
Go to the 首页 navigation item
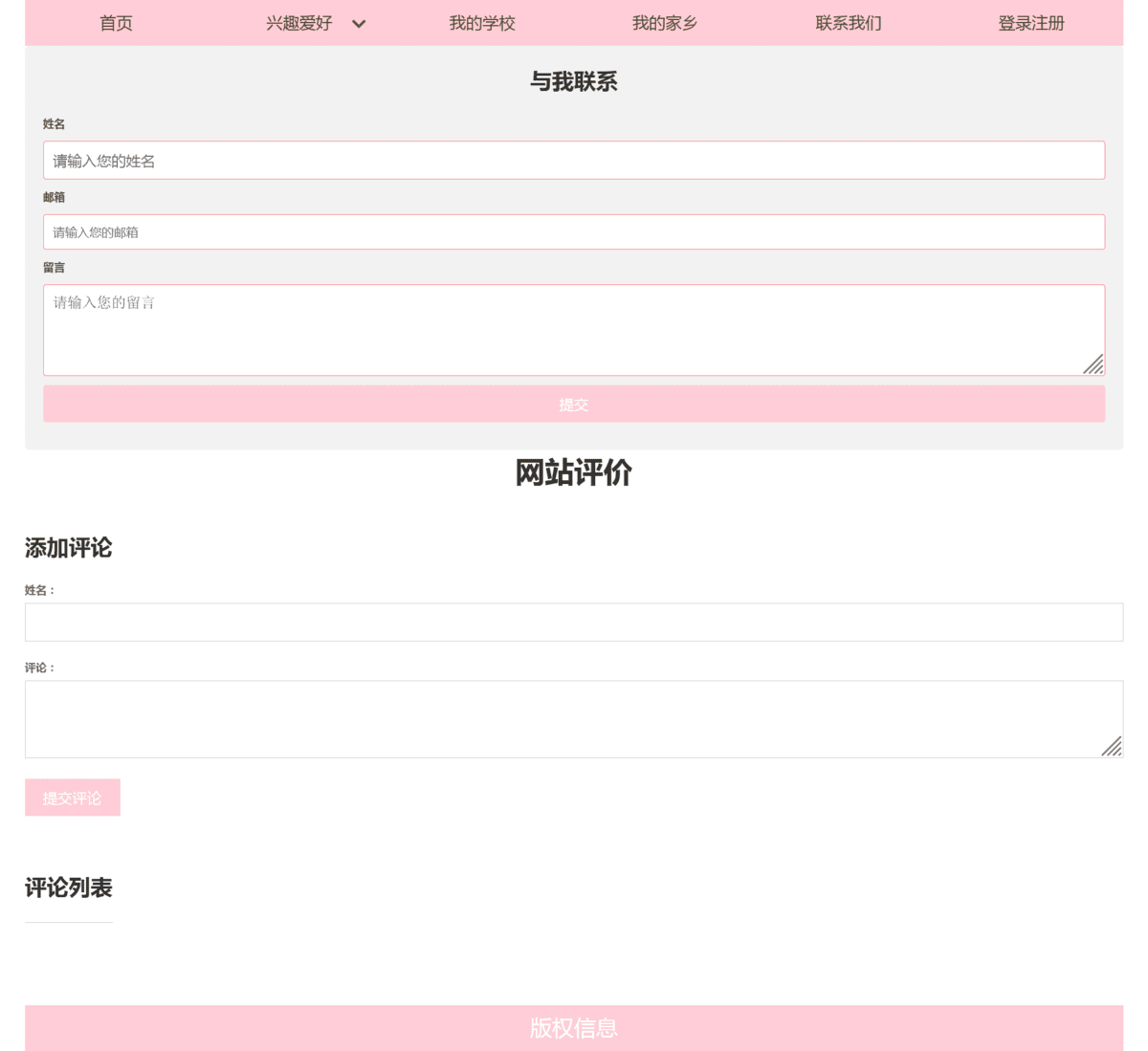tap(116, 23)
